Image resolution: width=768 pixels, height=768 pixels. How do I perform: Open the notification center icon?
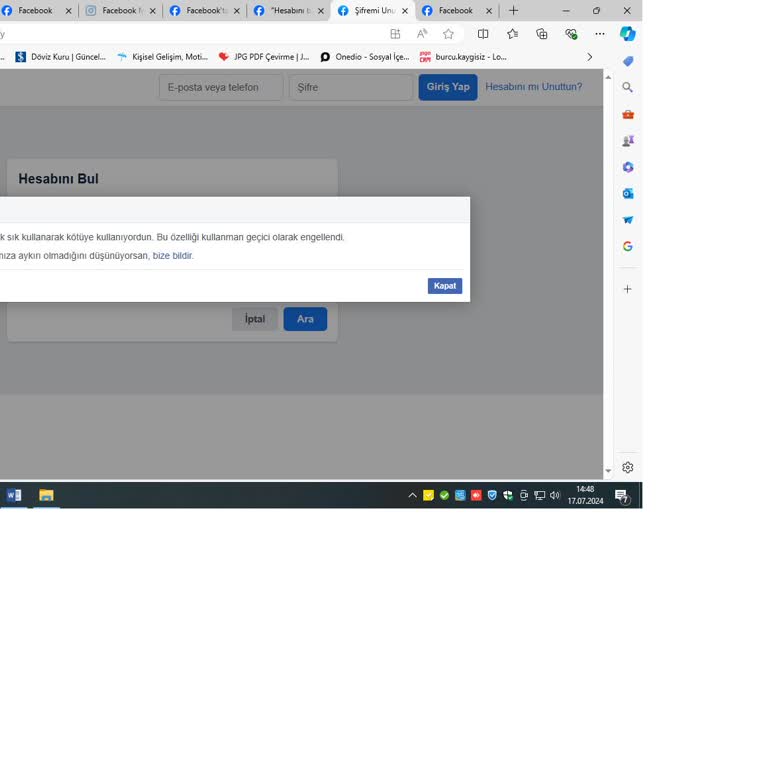[623, 496]
